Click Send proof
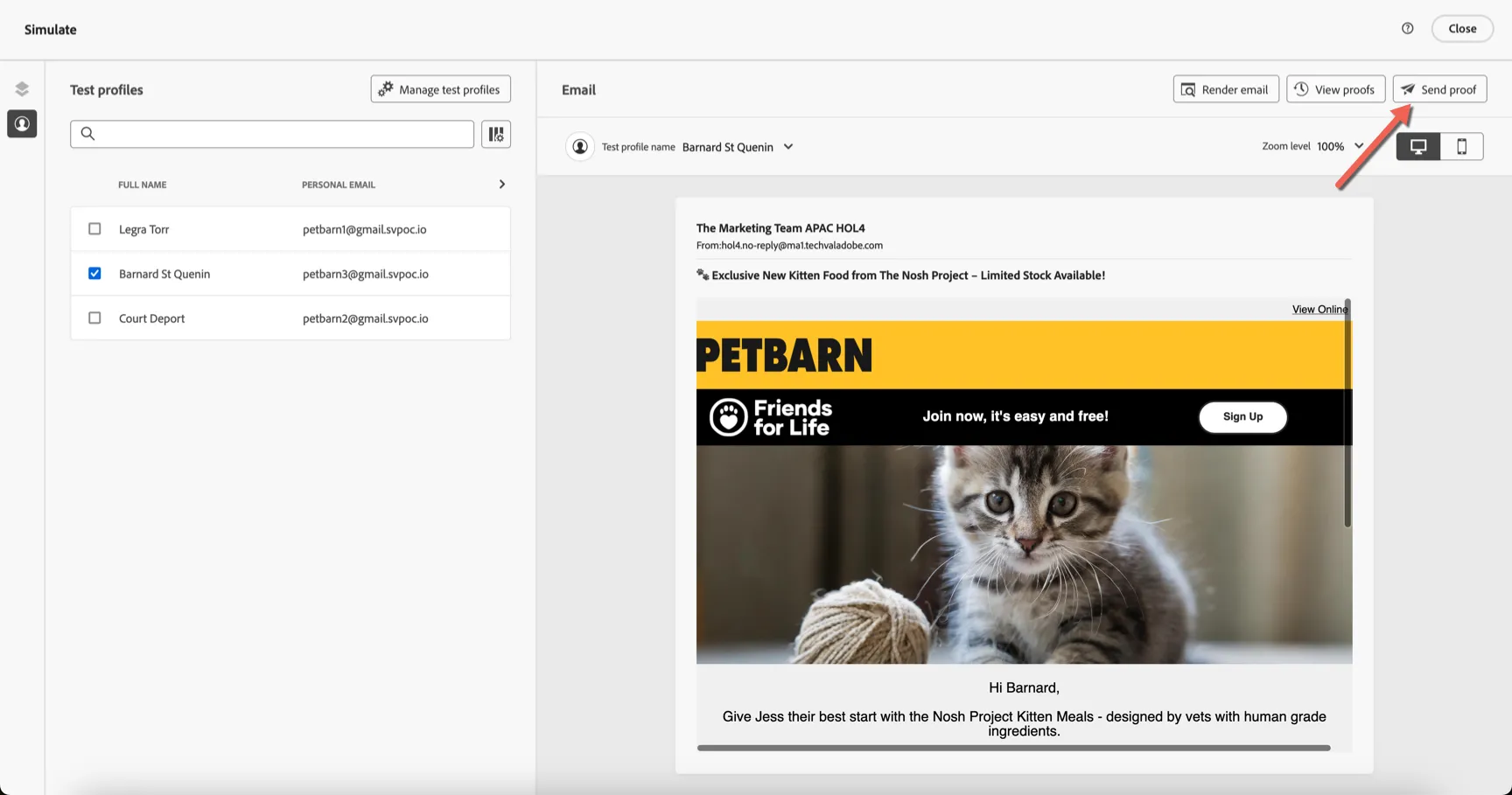 (1439, 89)
